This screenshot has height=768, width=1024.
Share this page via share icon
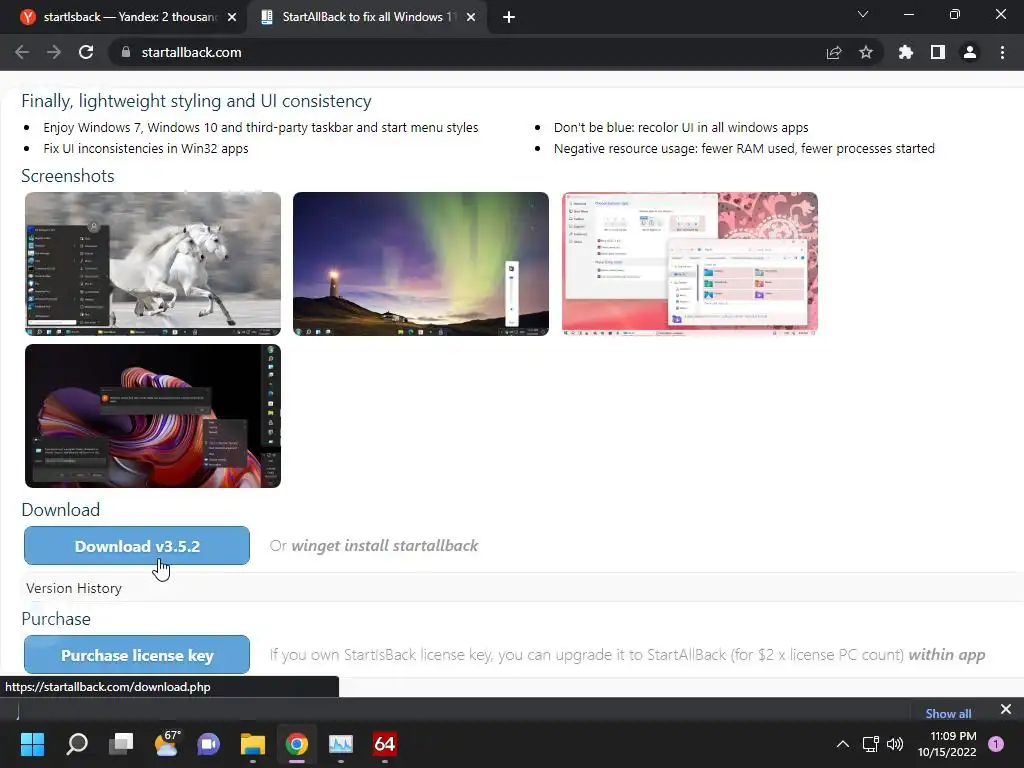point(834,52)
